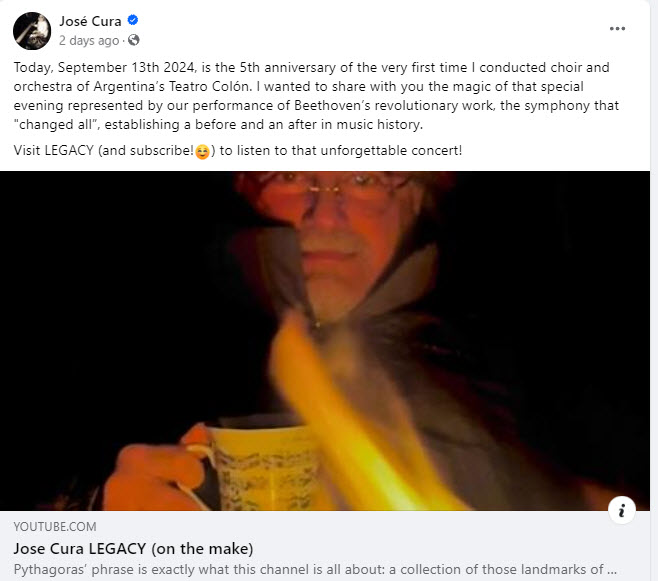The height and width of the screenshot is (581, 658).
Task: Open the José Cura profile name link
Action: [x=90, y=21]
